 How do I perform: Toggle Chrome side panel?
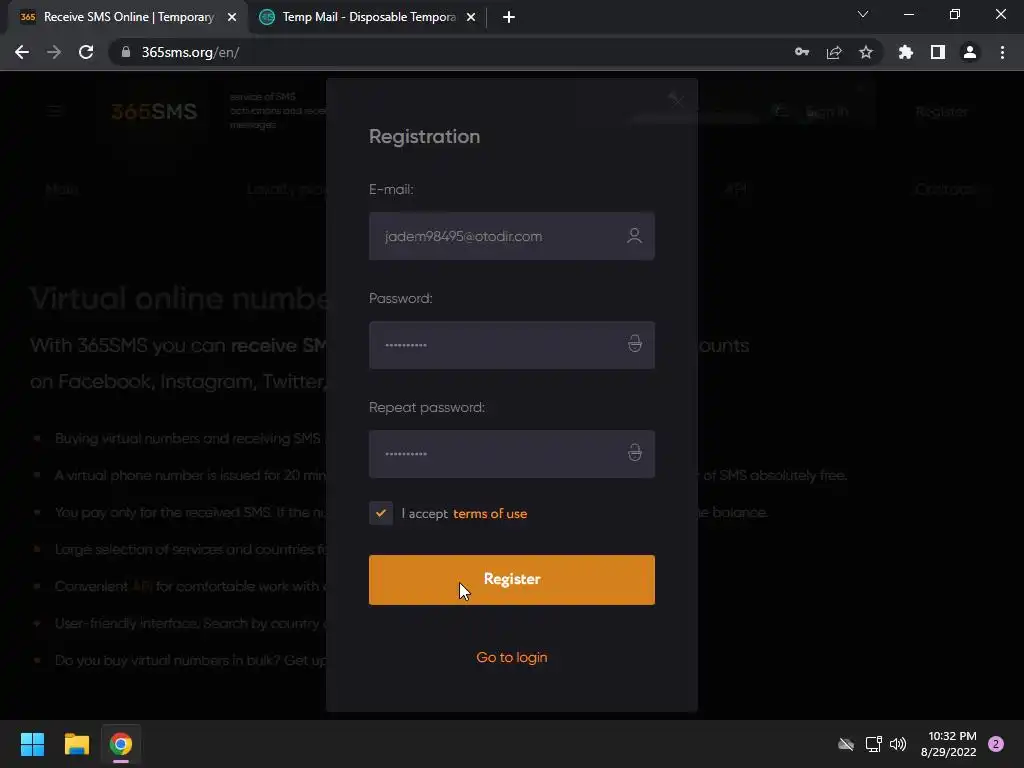coord(938,52)
